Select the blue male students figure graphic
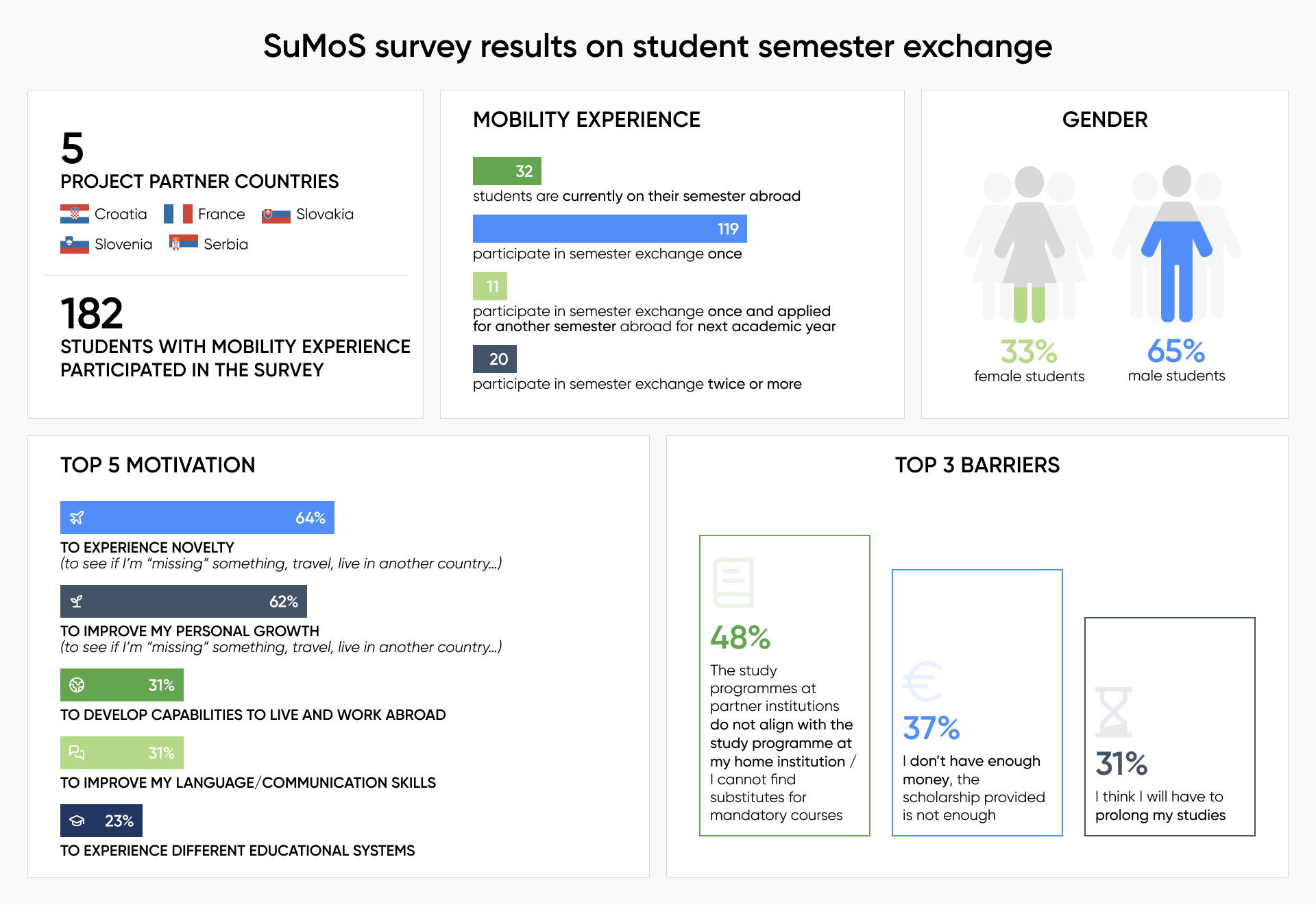This screenshot has width=1316, height=905. 1176,245
